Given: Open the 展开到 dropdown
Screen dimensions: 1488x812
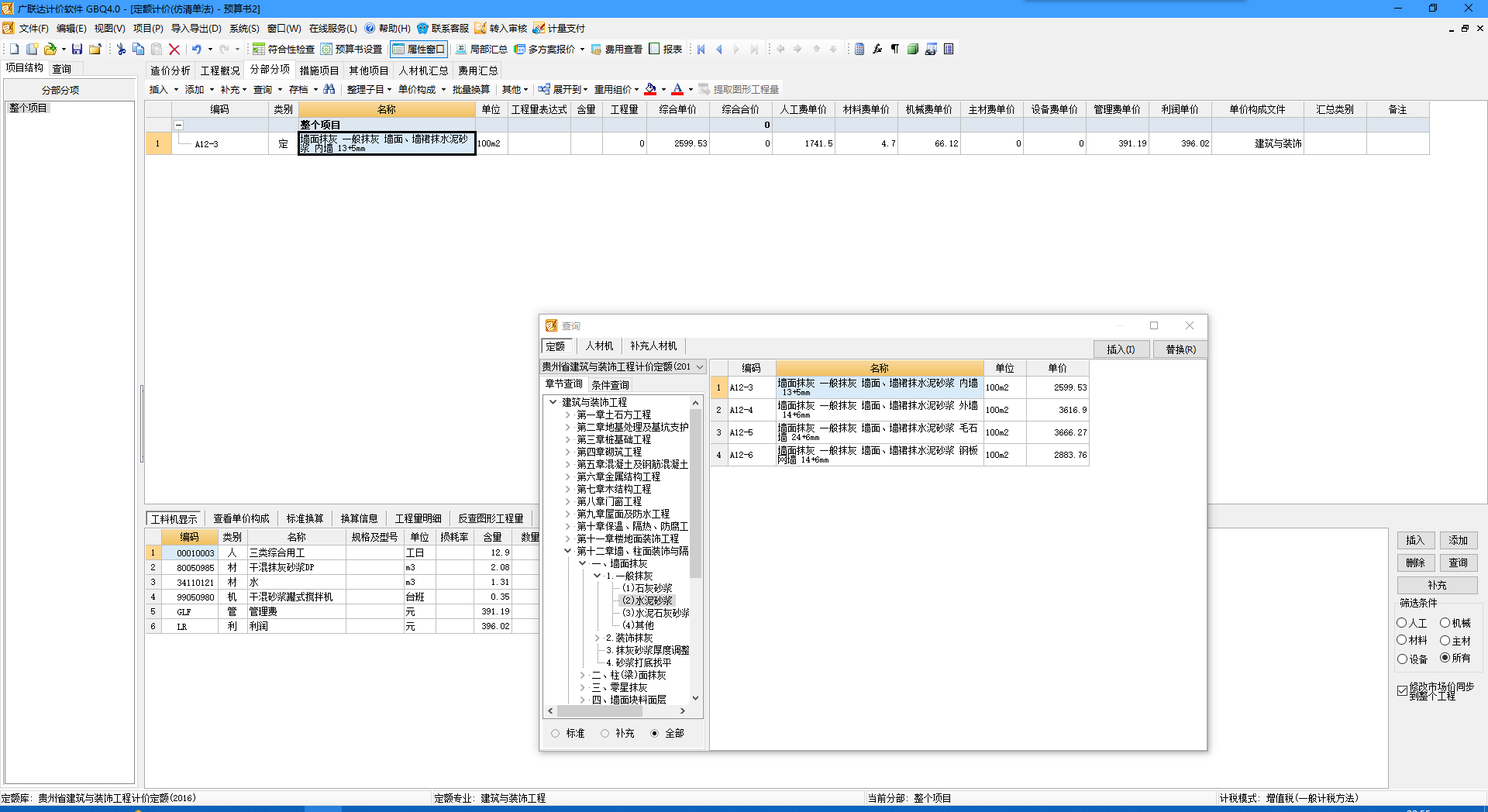Looking at the screenshot, I should (563, 90).
